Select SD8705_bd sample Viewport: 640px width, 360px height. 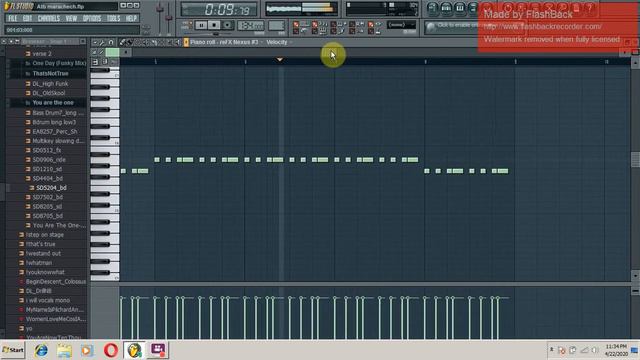point(47,216)
